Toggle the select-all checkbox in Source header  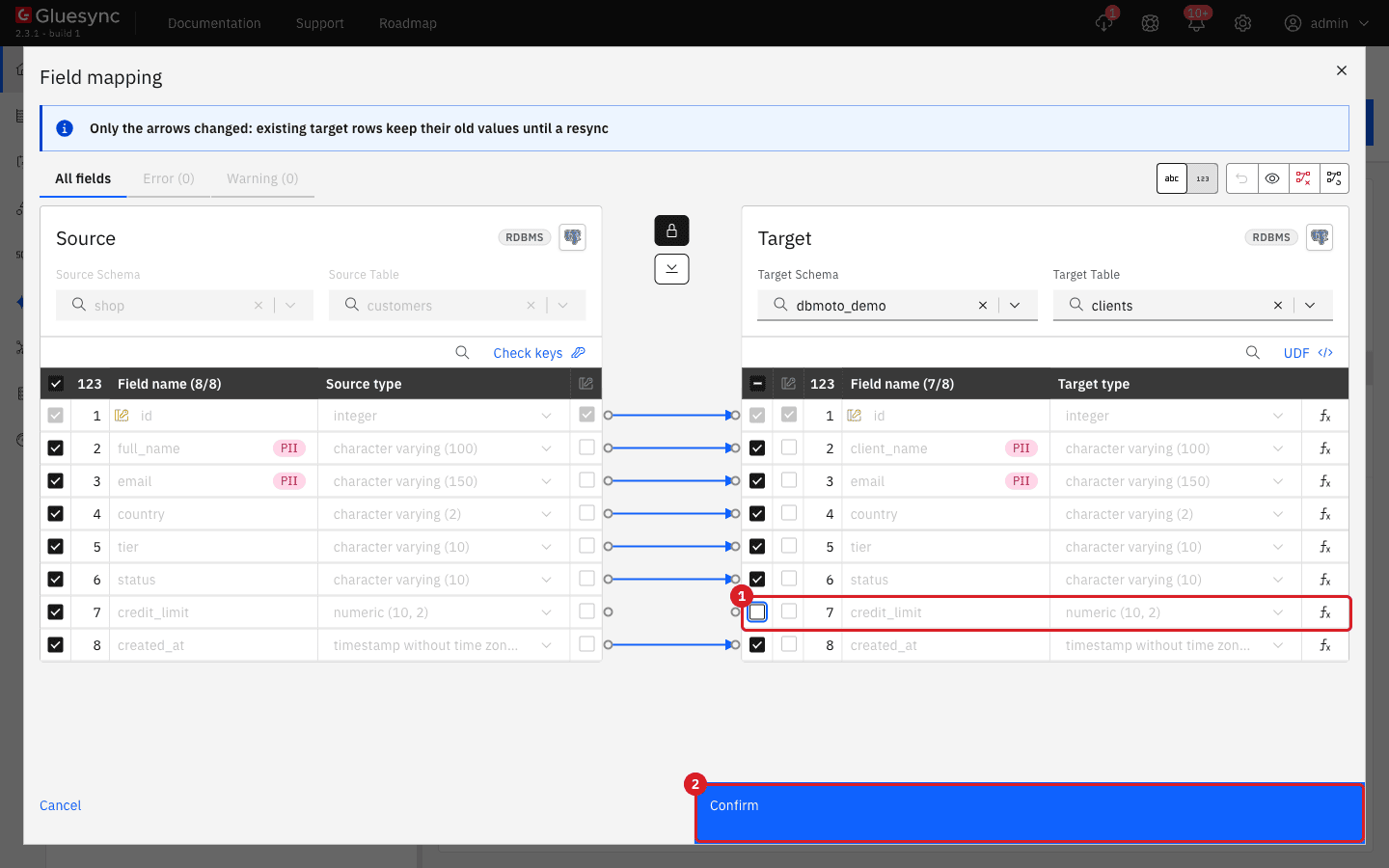coord(56,384)
